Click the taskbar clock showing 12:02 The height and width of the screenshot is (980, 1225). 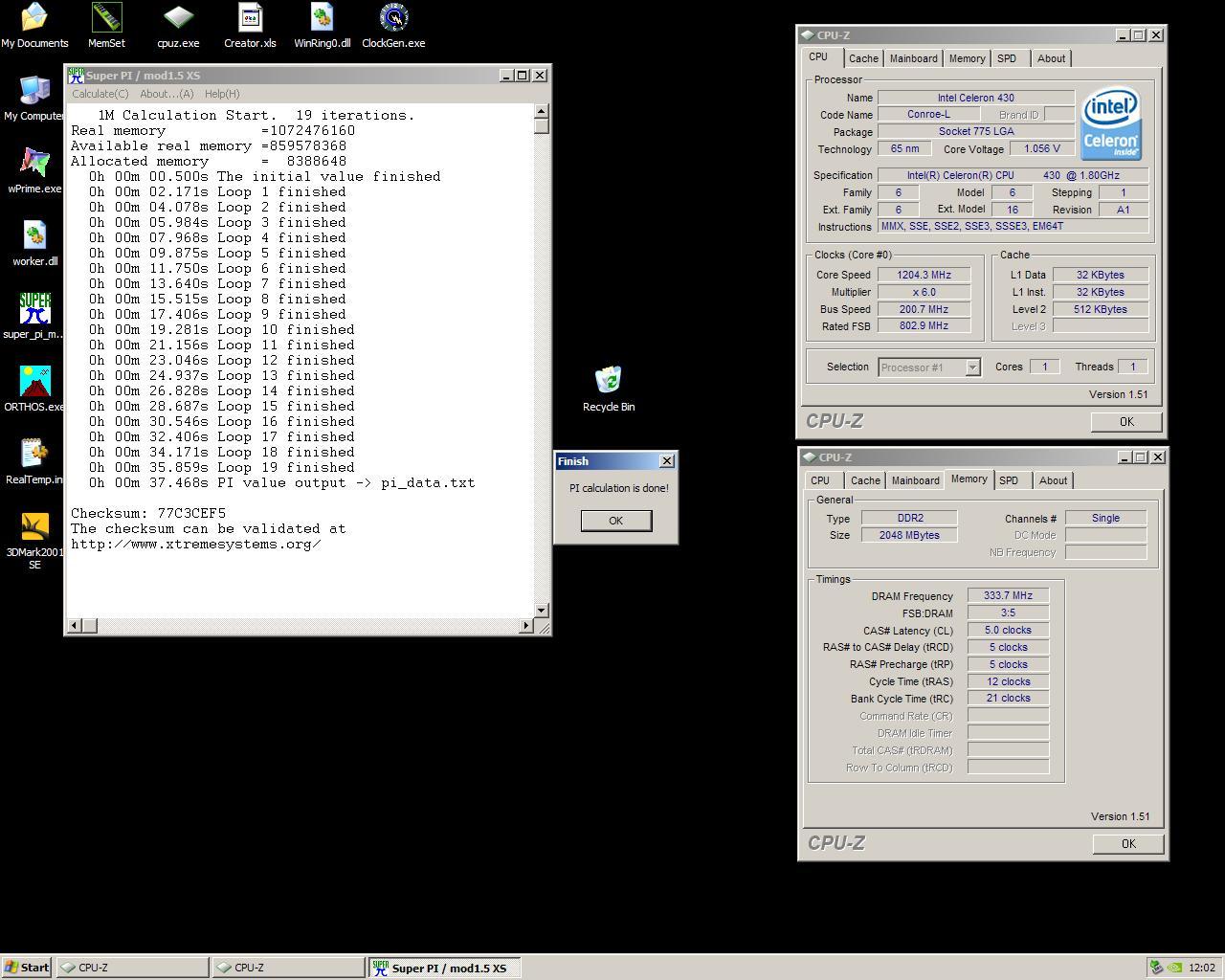pyautogui.click(x=1202, y=968)
